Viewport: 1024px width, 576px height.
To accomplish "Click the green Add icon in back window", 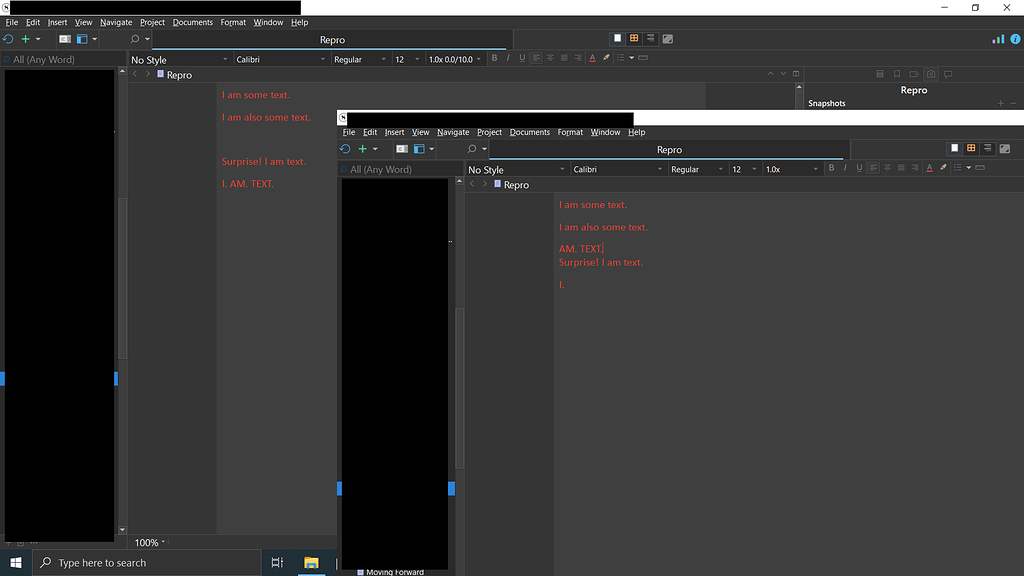I will click(x=25, y=39).
